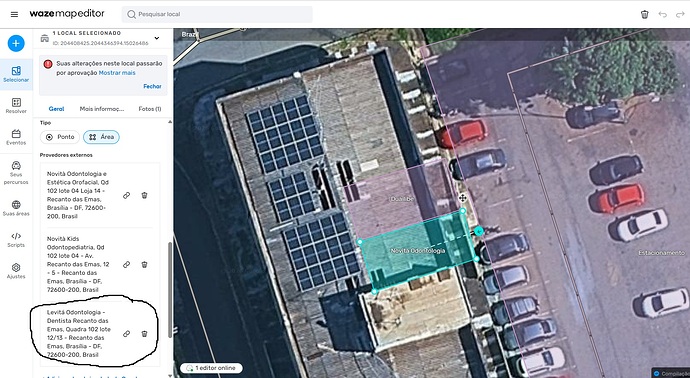Undo the last edit

coord(662,15)
